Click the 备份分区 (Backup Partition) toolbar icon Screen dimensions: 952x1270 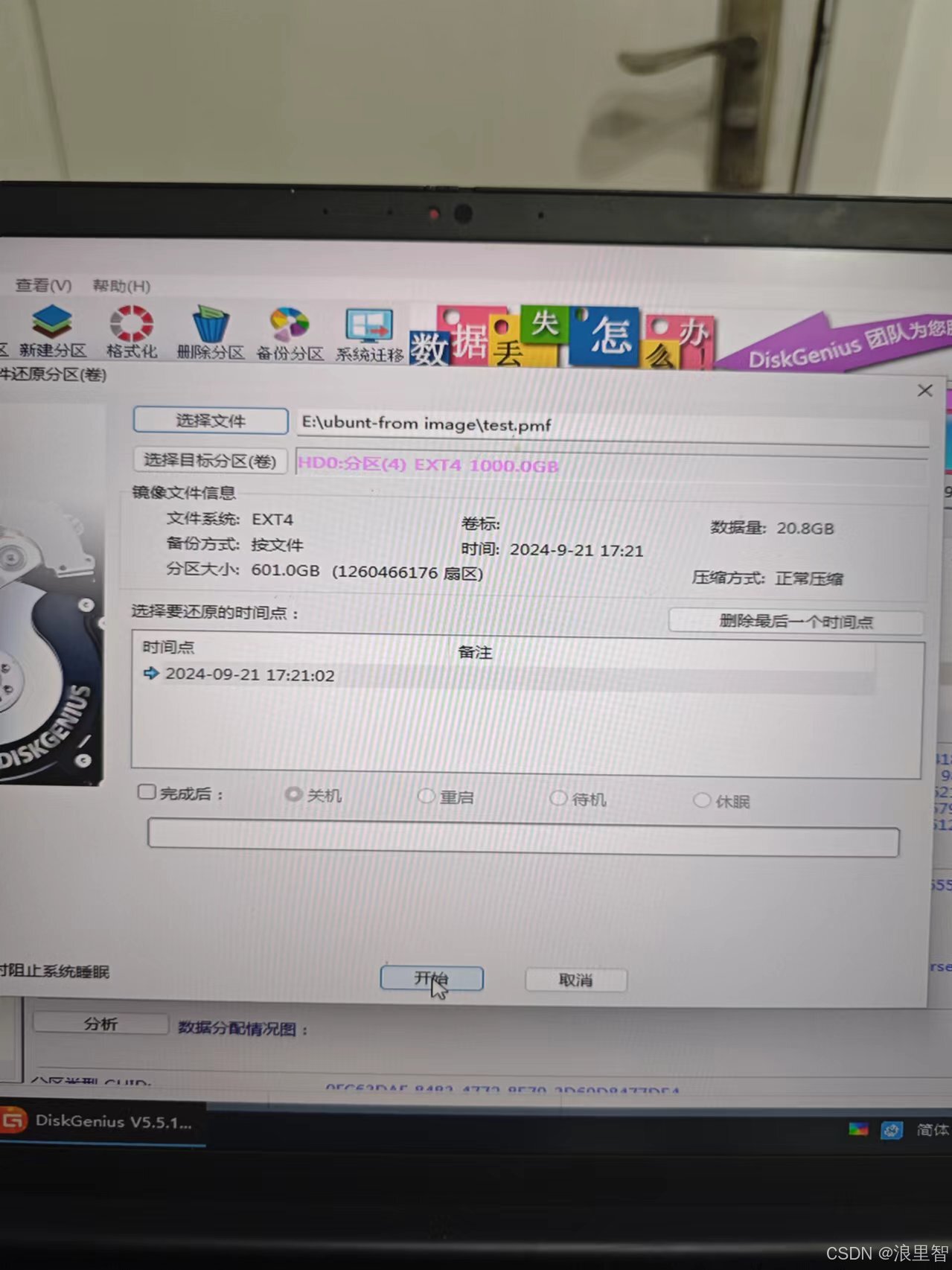[290, 334]
